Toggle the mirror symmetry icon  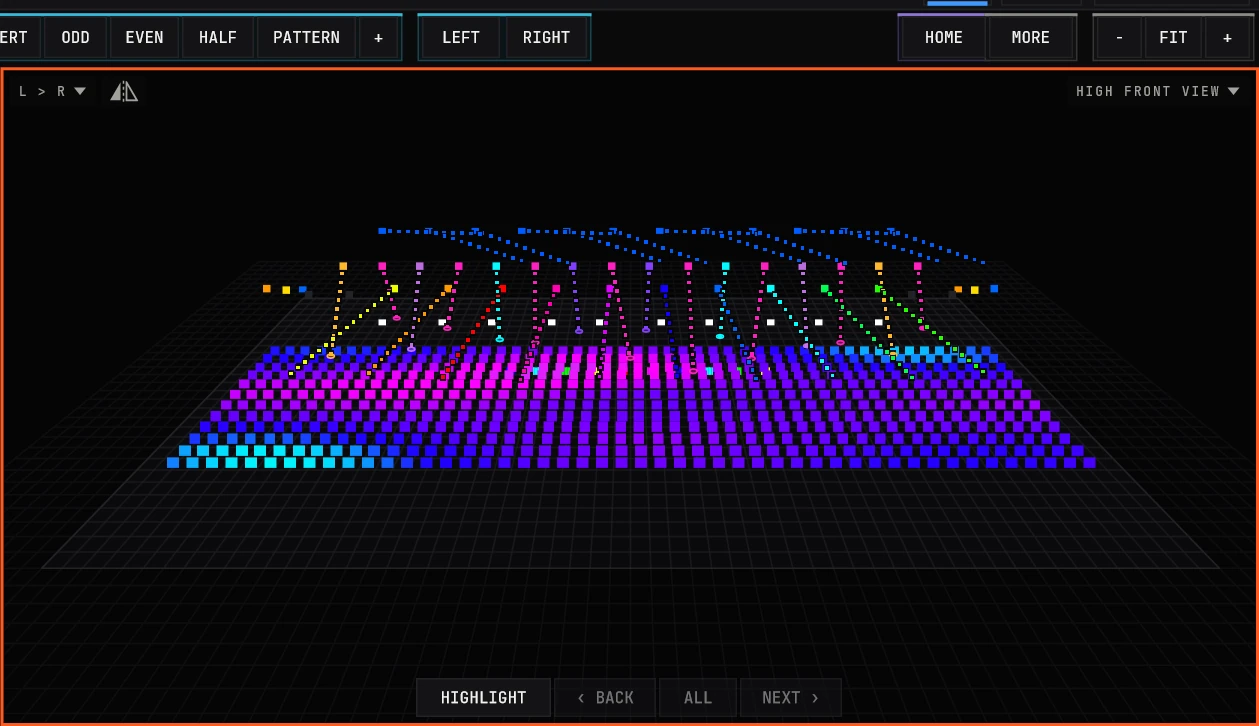pos(124,92)
